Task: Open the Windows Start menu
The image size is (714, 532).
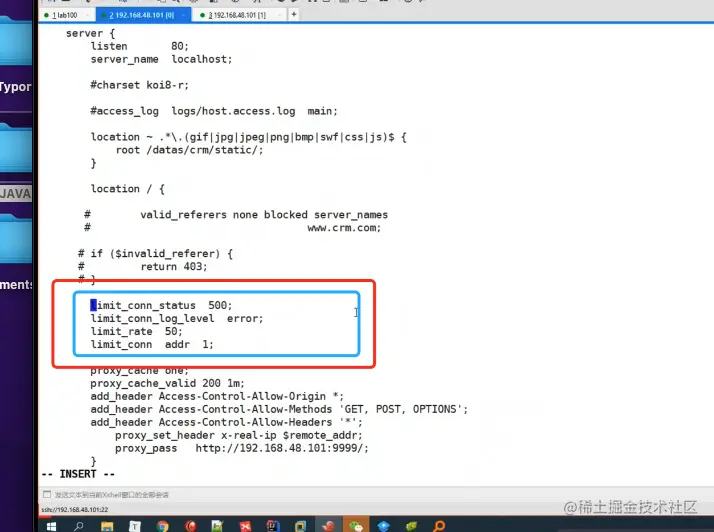Action: coord(51,527)
